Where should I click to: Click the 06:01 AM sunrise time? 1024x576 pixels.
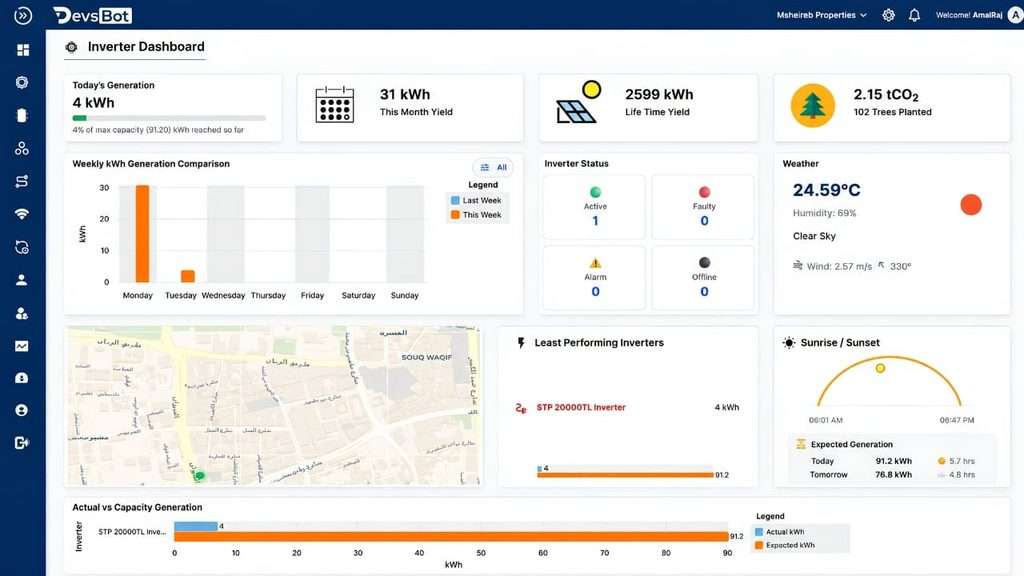click(x=825, y=421)
